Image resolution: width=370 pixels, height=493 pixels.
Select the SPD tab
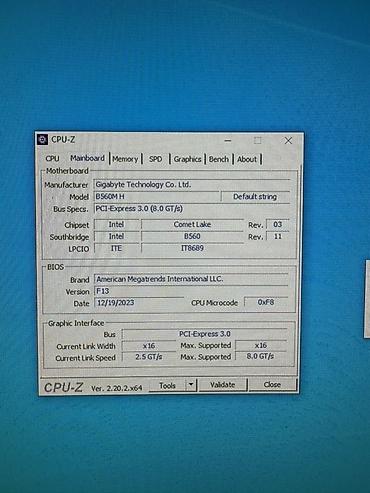click(x=155, y=159)
